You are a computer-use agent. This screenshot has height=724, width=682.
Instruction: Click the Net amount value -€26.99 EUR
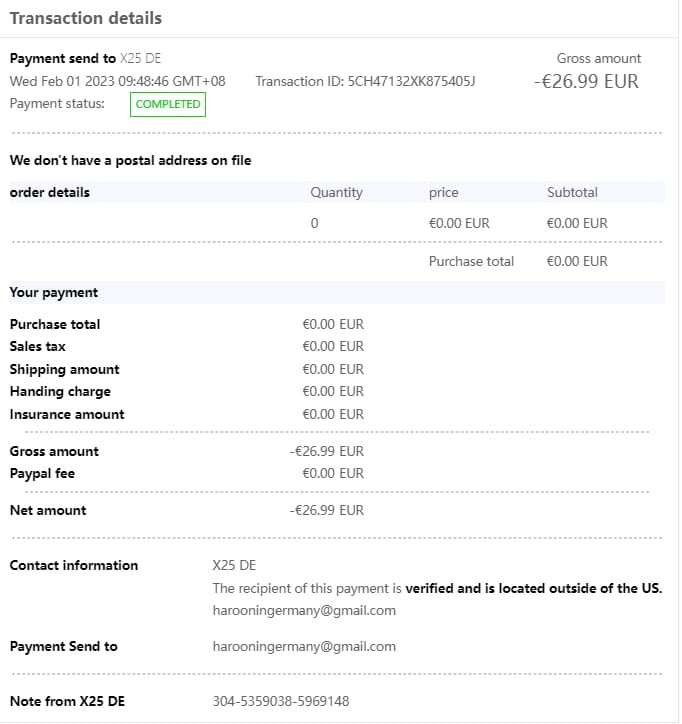(326, 510)
